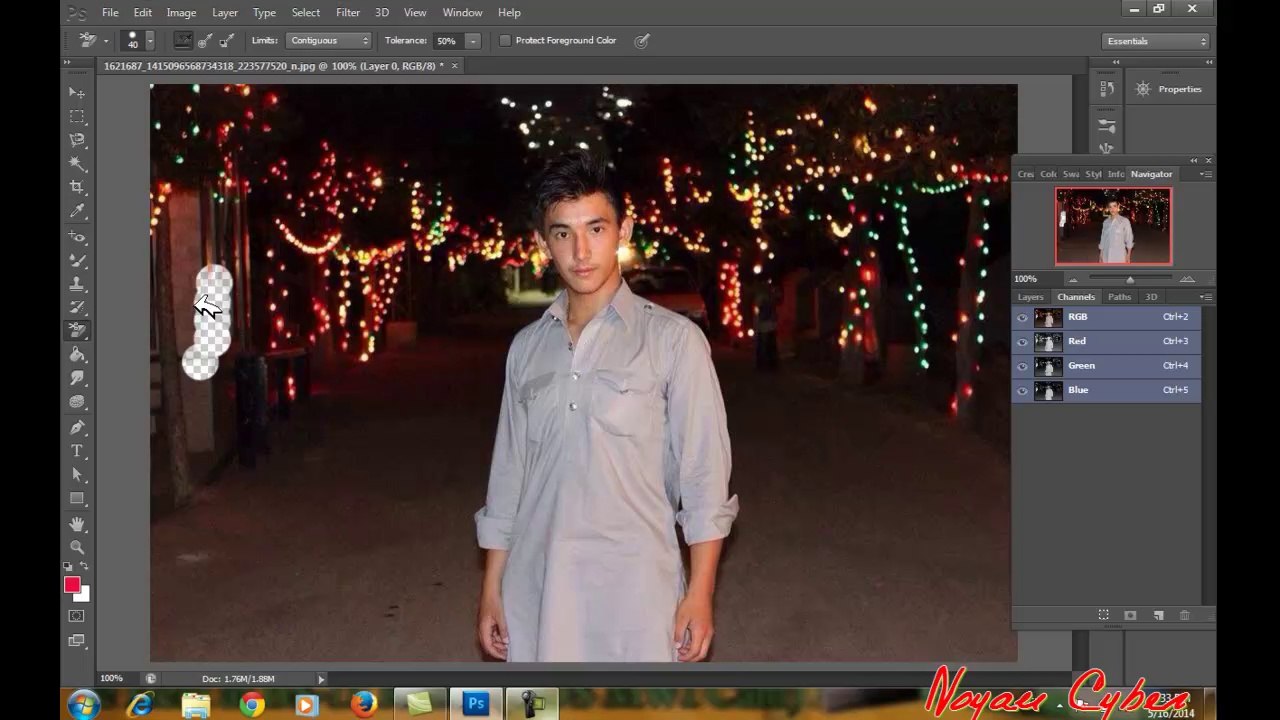Screen dimensions: 1280x720
Task: Hide the Blue channel visibility
Action: click(x=1022, y=391)
